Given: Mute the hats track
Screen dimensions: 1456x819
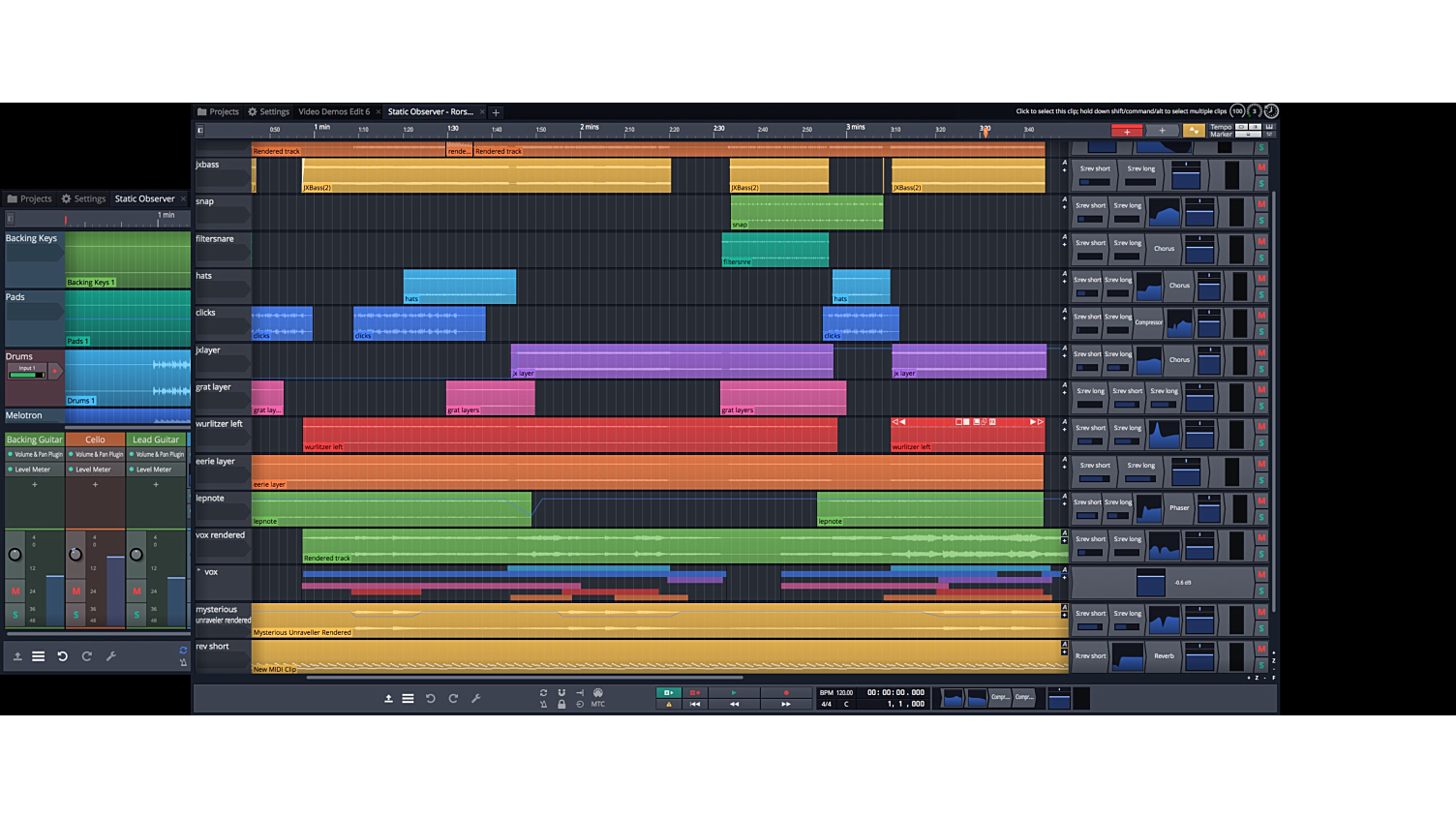Looking at the screenshot, I should (x=1261, y=279).
